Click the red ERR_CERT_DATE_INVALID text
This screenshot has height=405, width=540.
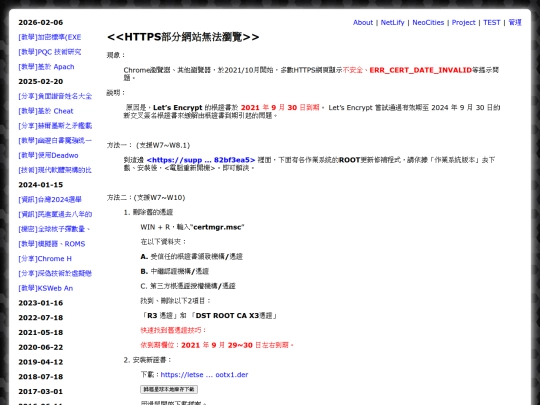click(x=420, y=70)
